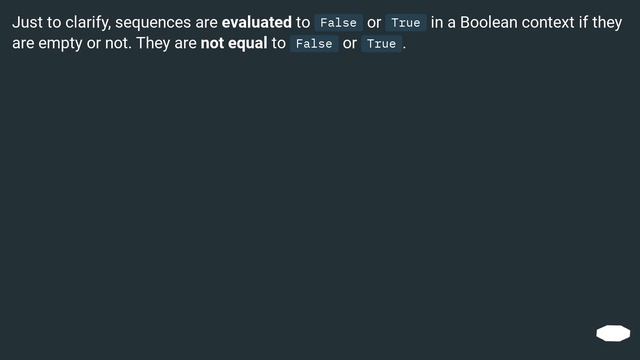Screen dimensions: 640x360
Task: Click the or between second False and True
Action: [349, 44]
